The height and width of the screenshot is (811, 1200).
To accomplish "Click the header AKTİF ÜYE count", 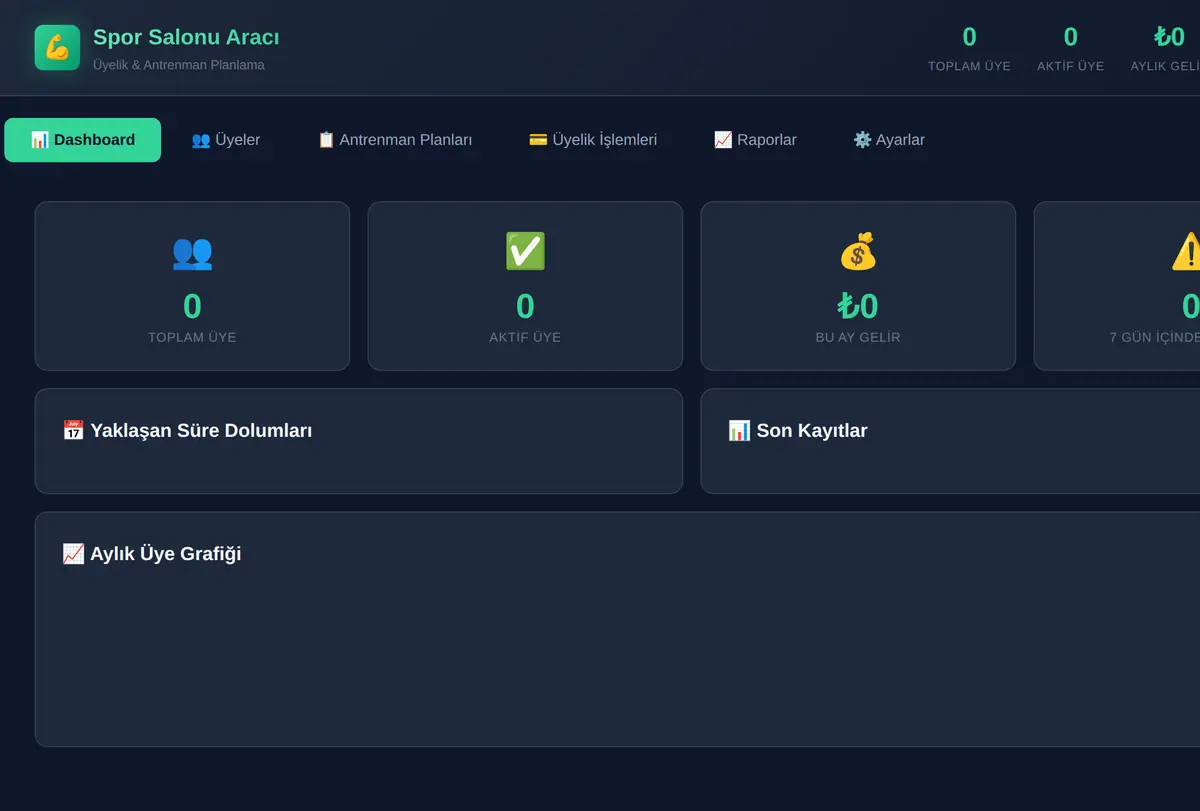I will 1071,37.
